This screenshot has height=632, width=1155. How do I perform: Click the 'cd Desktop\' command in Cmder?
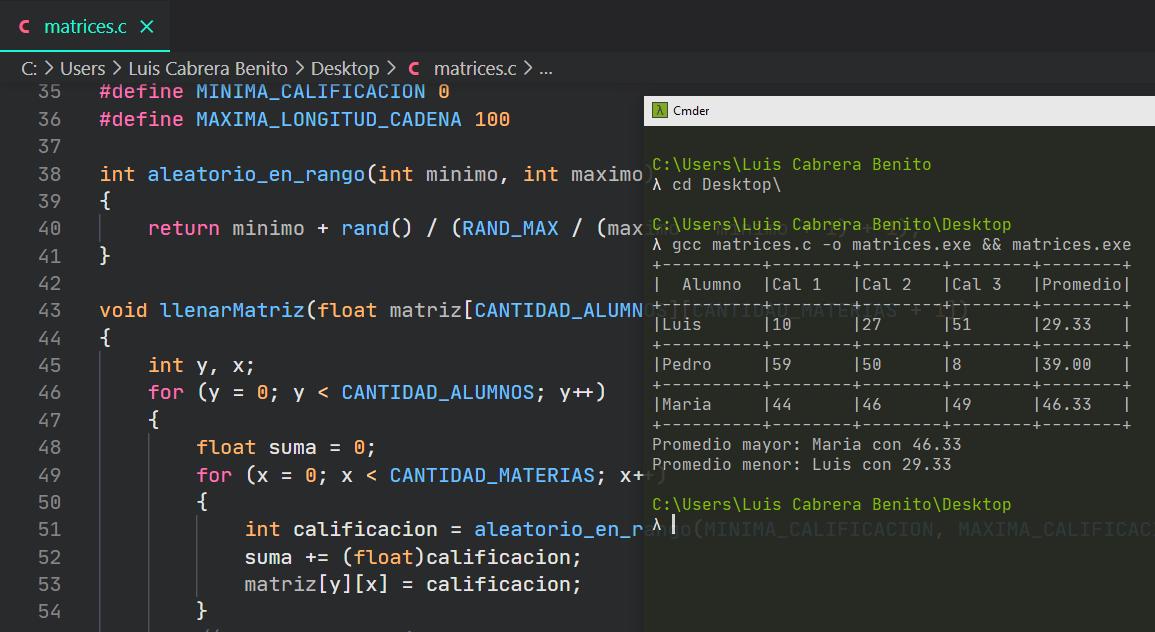[726, 184]
